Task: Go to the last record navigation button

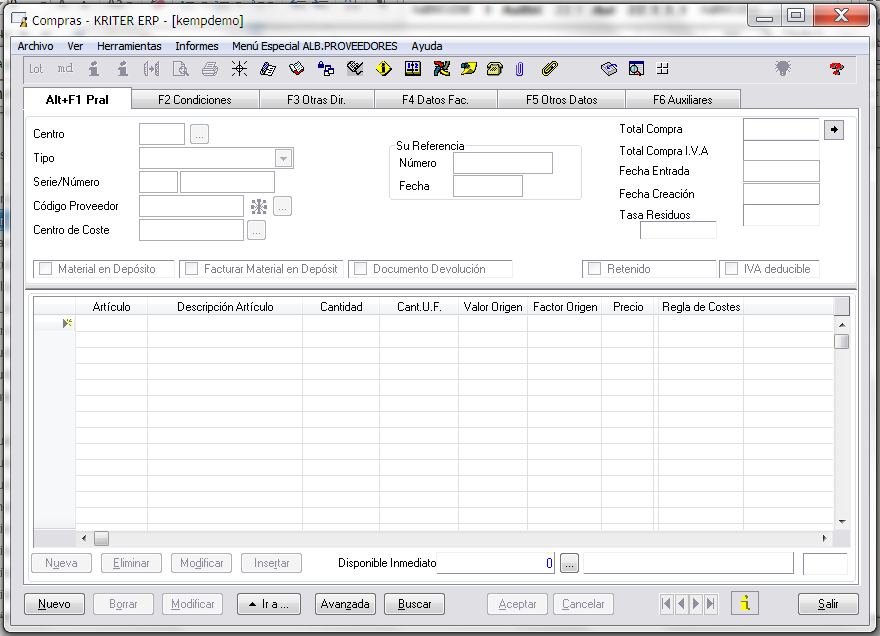Action: point(711,604)
